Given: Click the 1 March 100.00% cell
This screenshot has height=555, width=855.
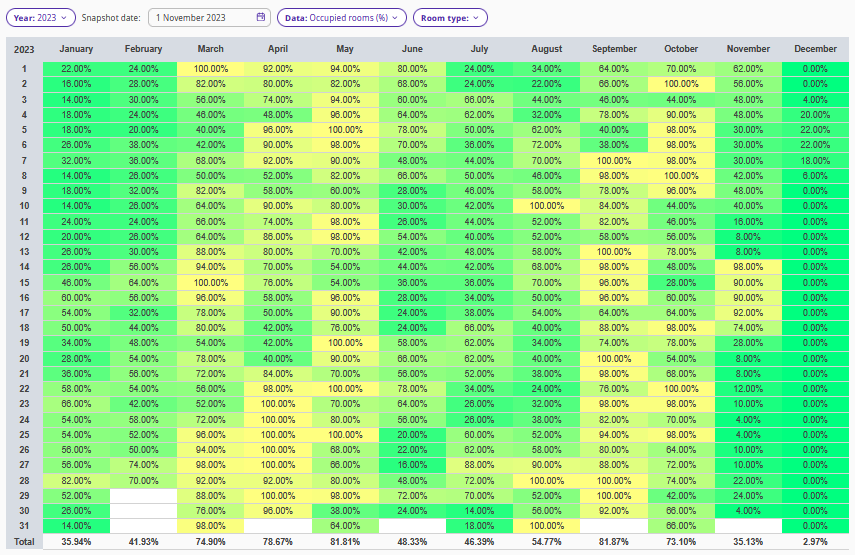Looking at the screenshot, I should click(210, 68).
